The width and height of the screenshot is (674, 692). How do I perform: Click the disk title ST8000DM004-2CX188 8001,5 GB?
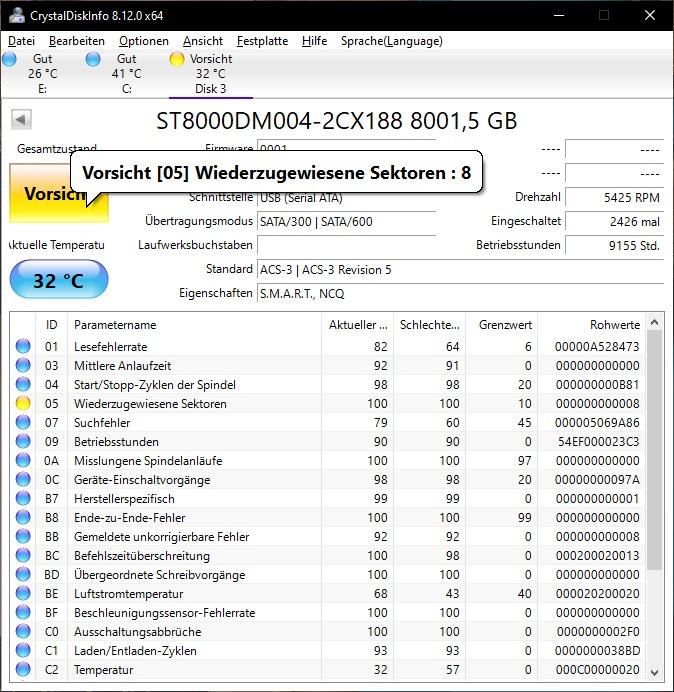(336, 121)
